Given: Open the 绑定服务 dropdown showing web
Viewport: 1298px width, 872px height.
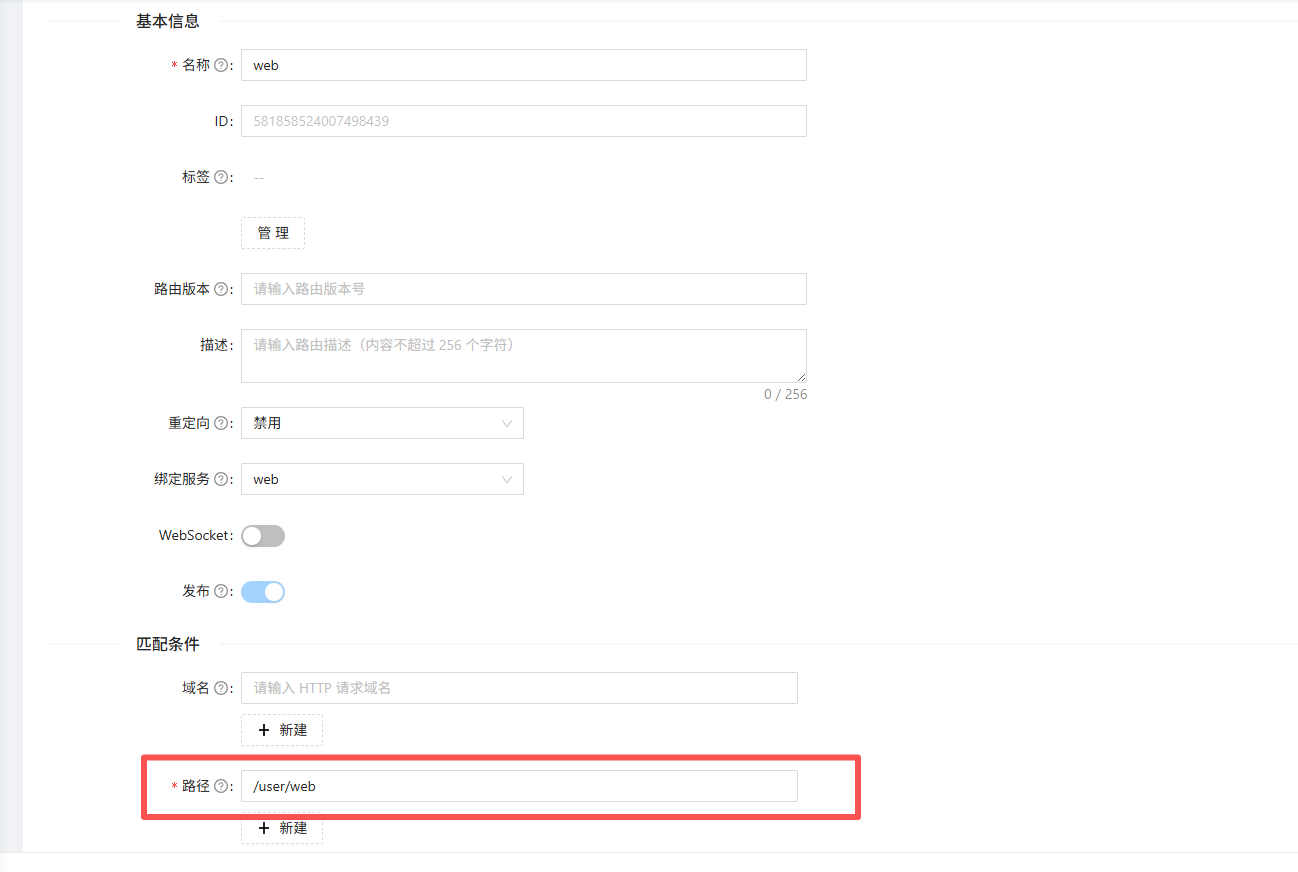Looking at the screenshot, I should pos(382,479).
